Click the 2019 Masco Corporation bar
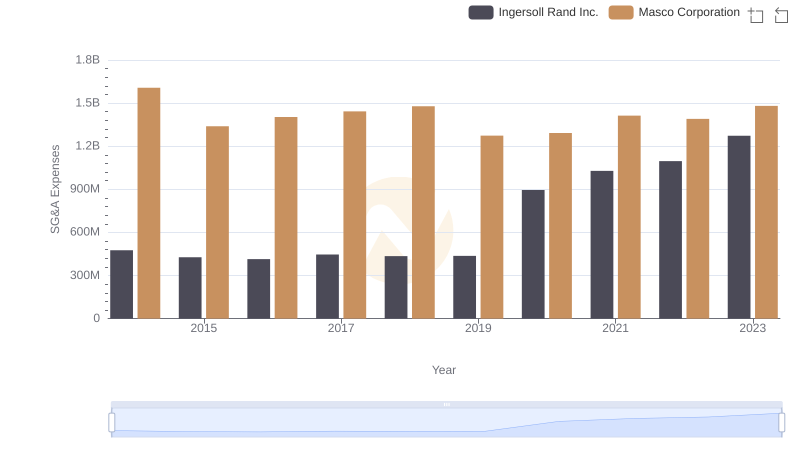The width and height of the screenshot is (800, 461). pyautogui.click(x=492, y=227)
